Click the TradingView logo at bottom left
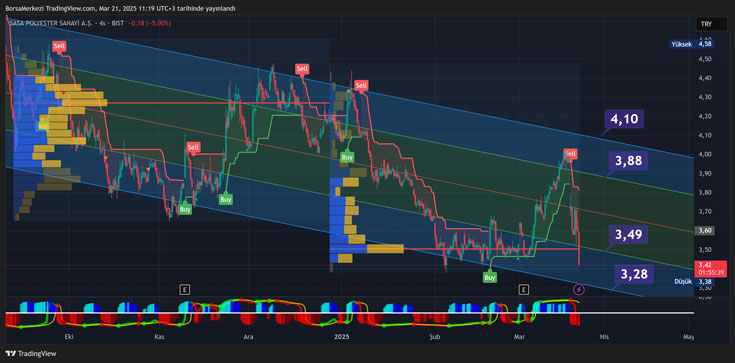 coord(30,354)
